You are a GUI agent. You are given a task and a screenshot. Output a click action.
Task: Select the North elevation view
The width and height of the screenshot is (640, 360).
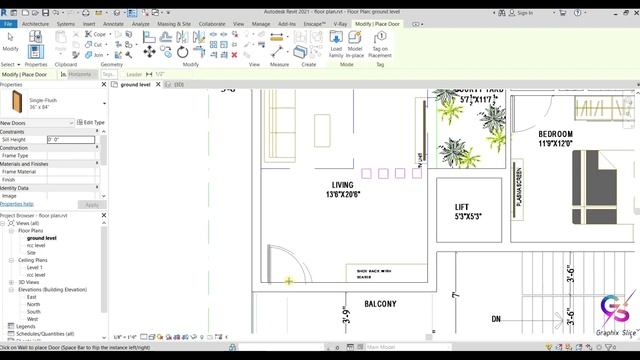pyautogui.click(x=33, y=304)
